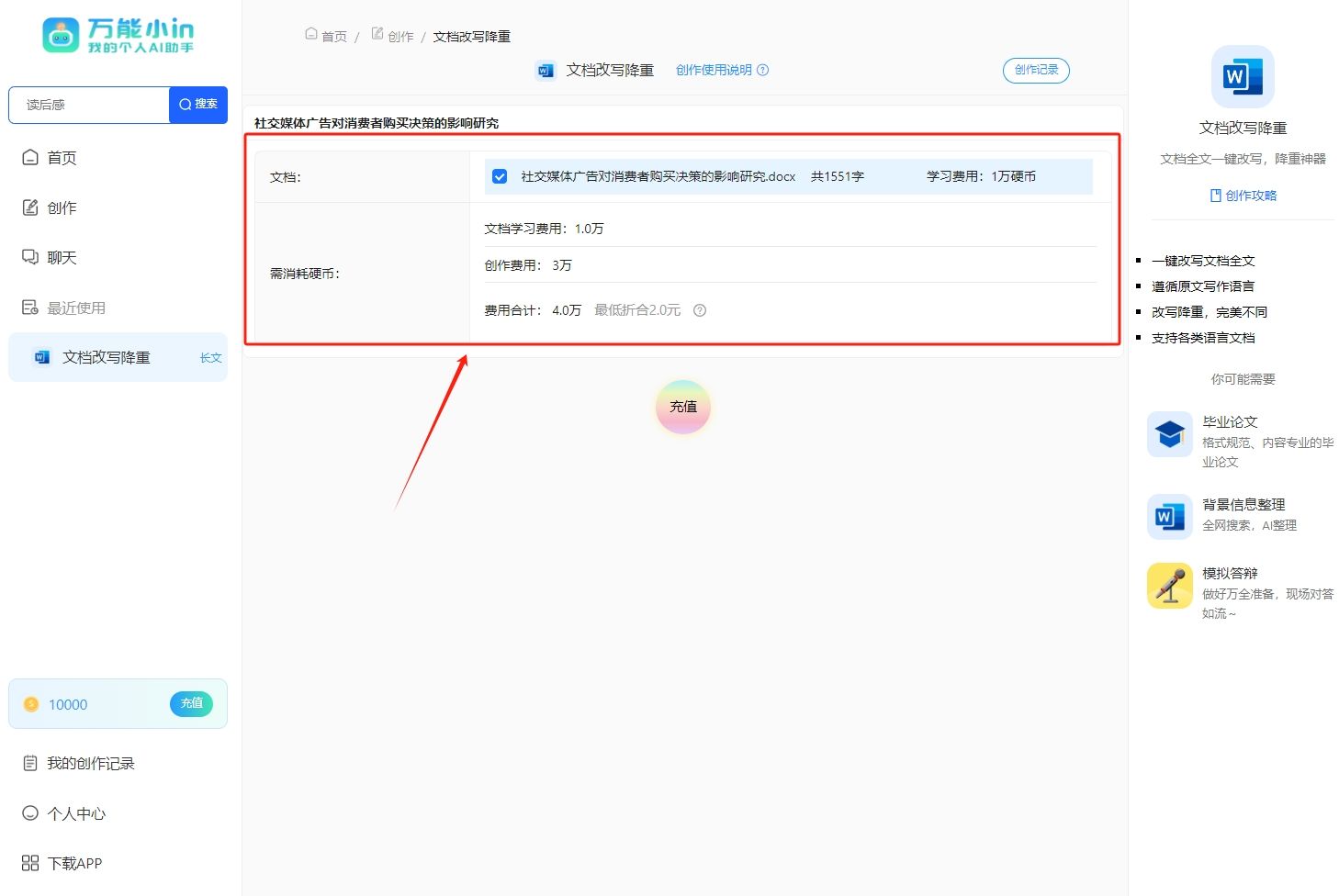Click the sidebar 充值 pill button

191,703
